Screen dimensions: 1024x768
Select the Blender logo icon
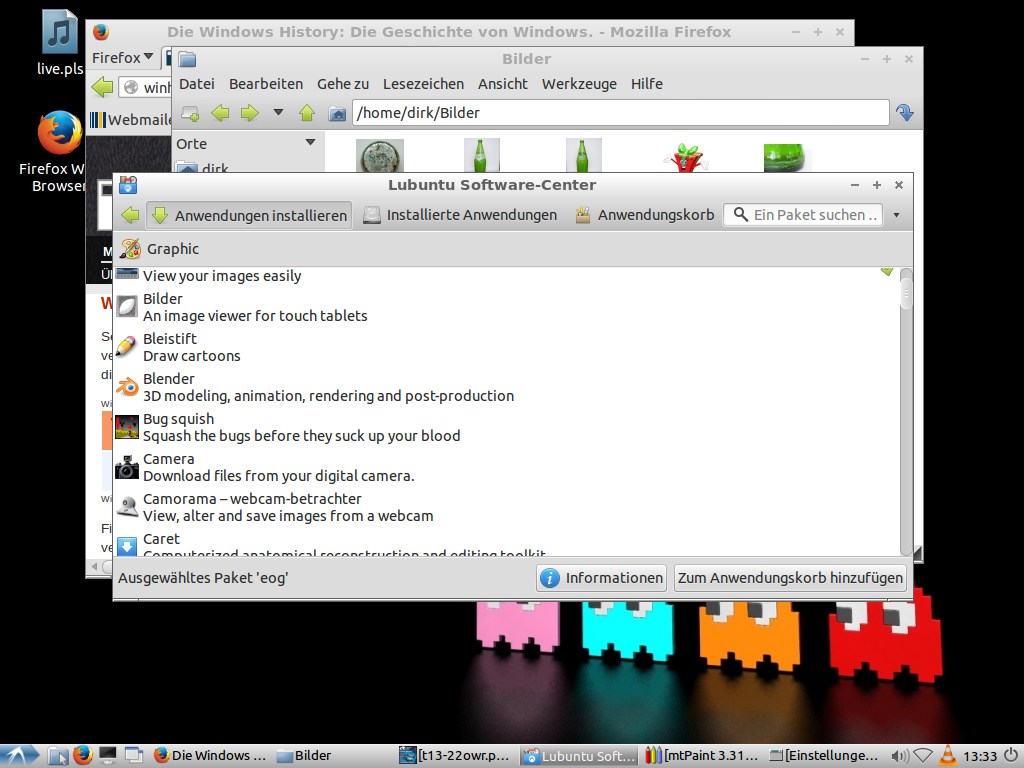[x=127, y=387]
